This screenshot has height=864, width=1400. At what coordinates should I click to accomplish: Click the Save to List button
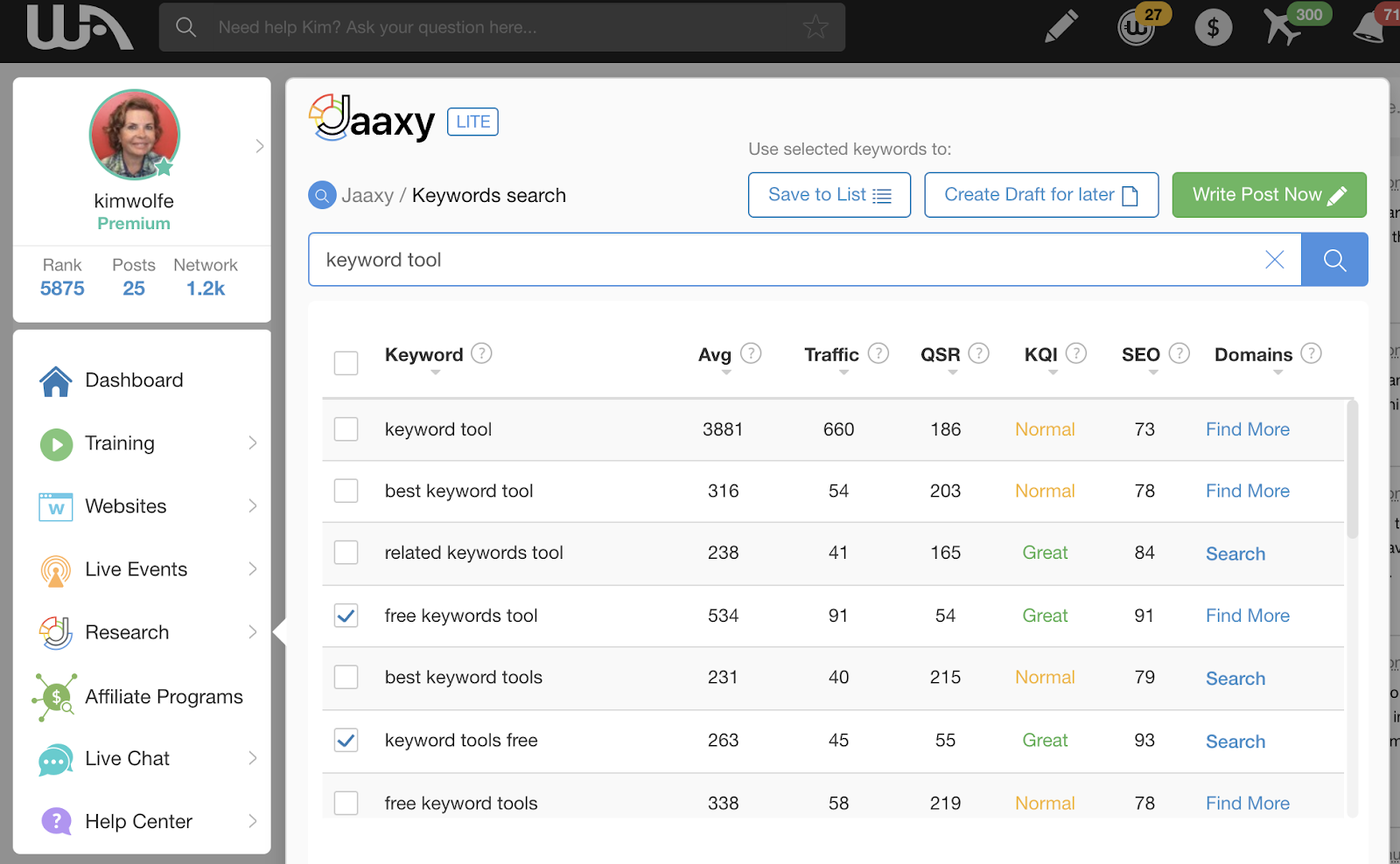tap(829, 194)
